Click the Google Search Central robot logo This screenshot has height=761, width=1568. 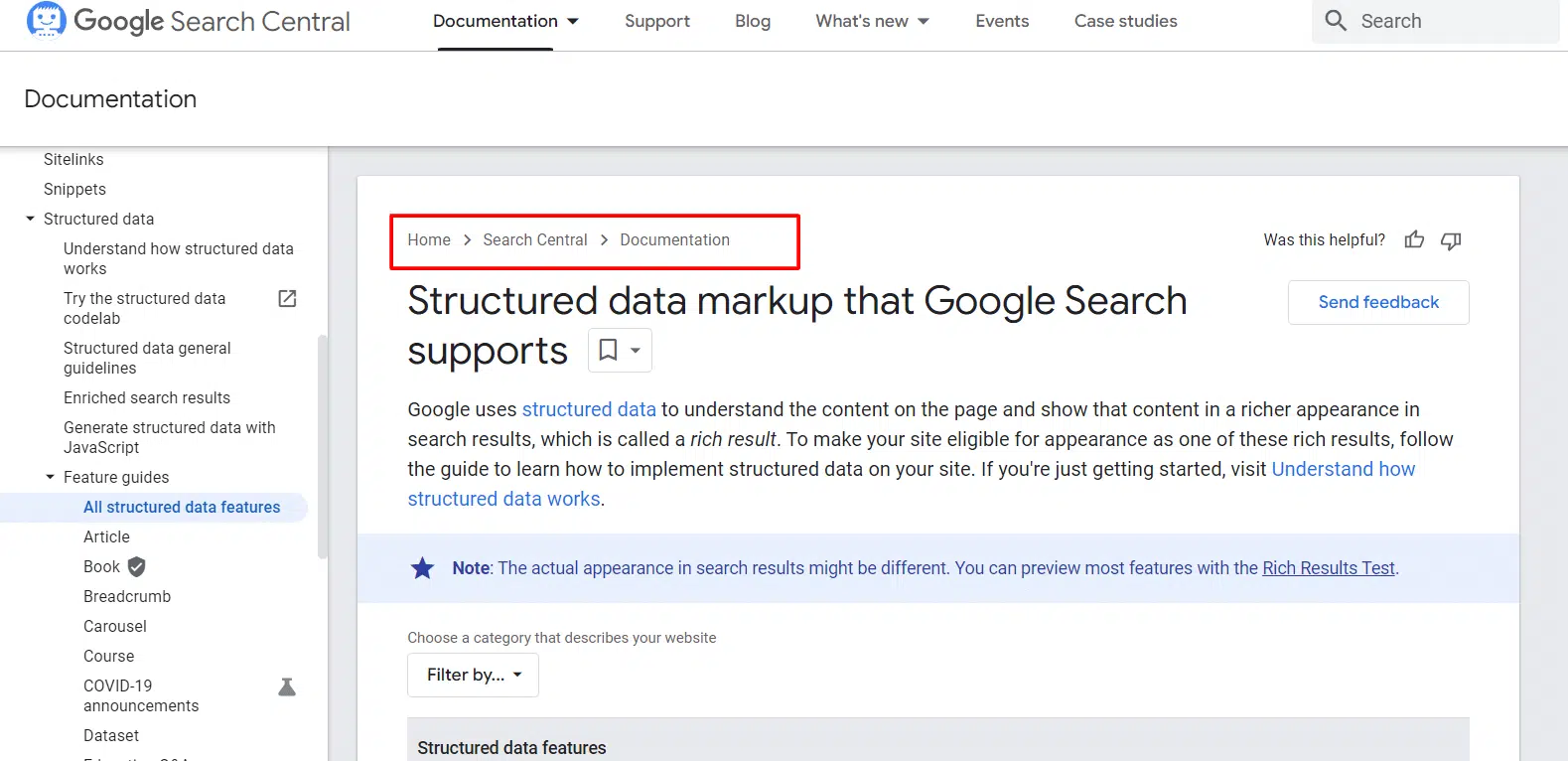46,20
